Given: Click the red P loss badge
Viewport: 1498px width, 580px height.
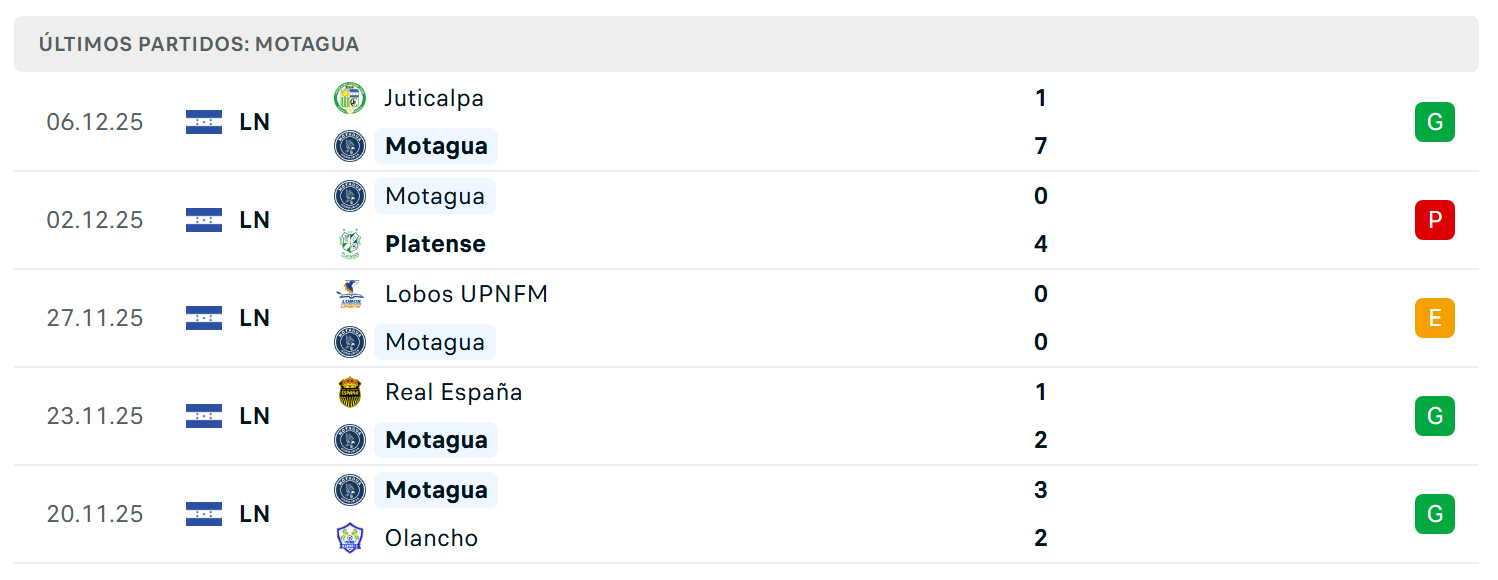Looking at the screenshot, I should point(1435,220).
